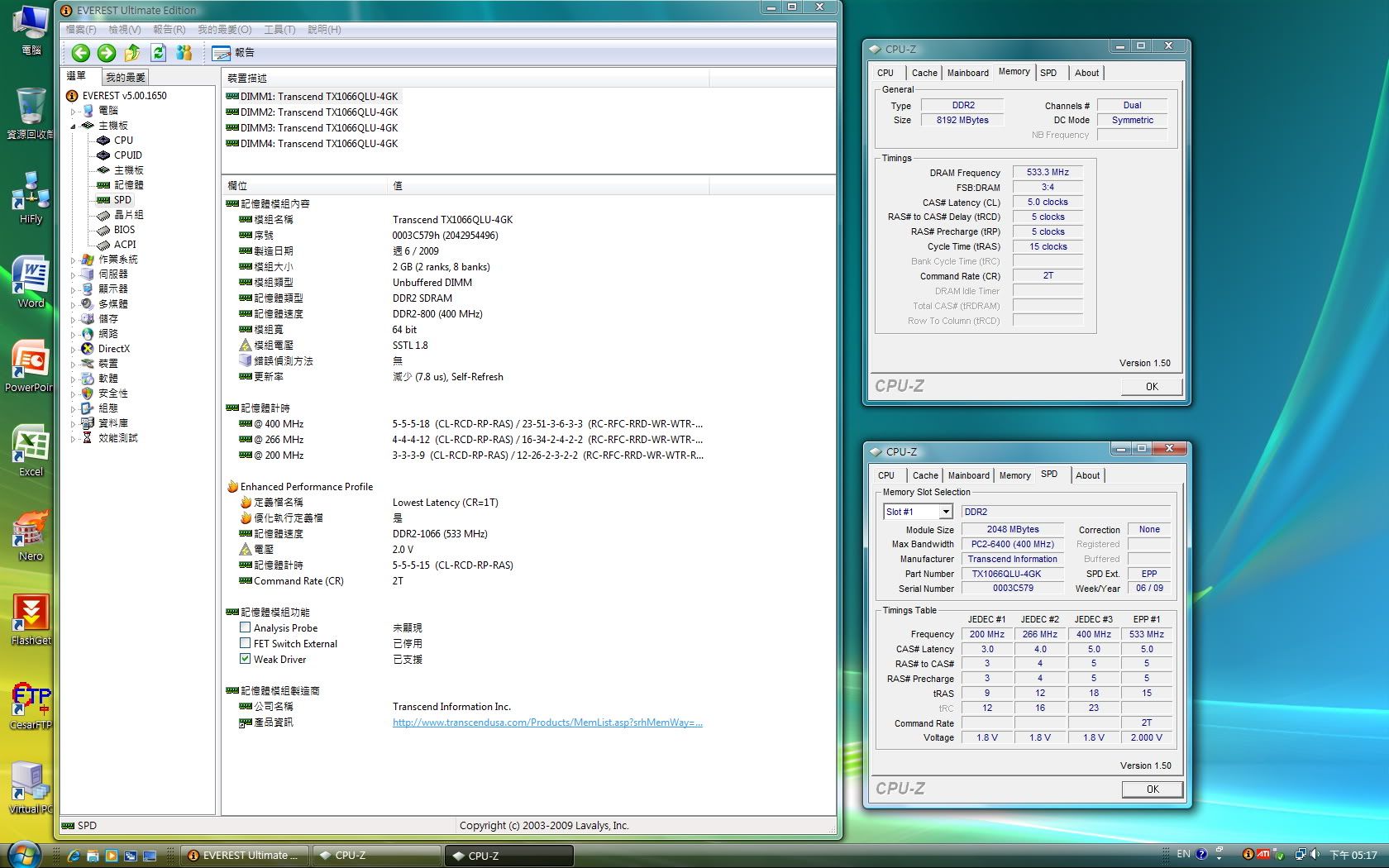Viewport: 1389px width, 868px height.
Task: Click OK in upper CPU-Z Memory window
Action: coord(1152,386)
